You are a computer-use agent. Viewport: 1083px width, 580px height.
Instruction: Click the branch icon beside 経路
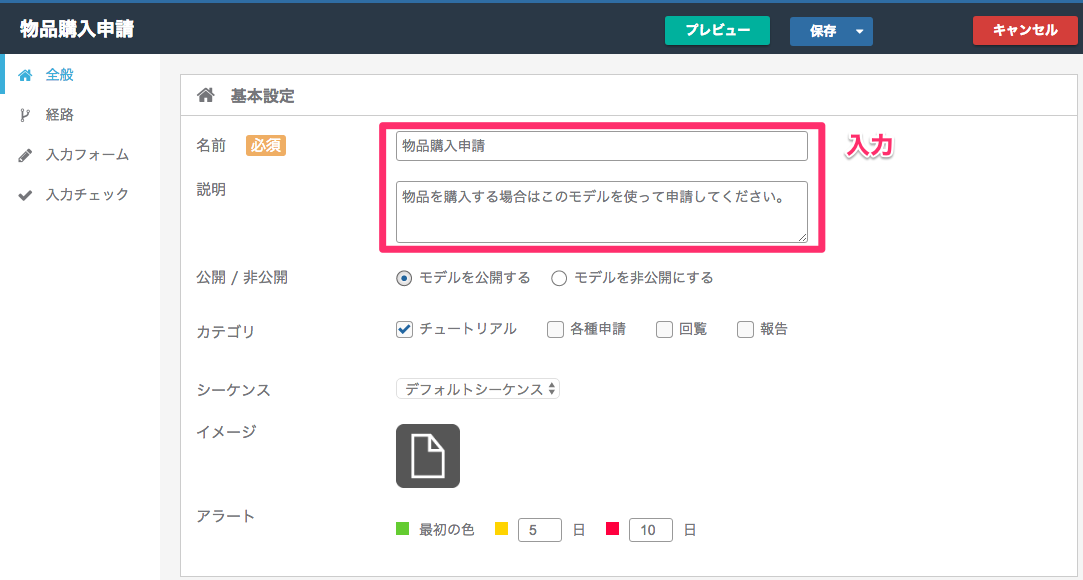point(26,115)
